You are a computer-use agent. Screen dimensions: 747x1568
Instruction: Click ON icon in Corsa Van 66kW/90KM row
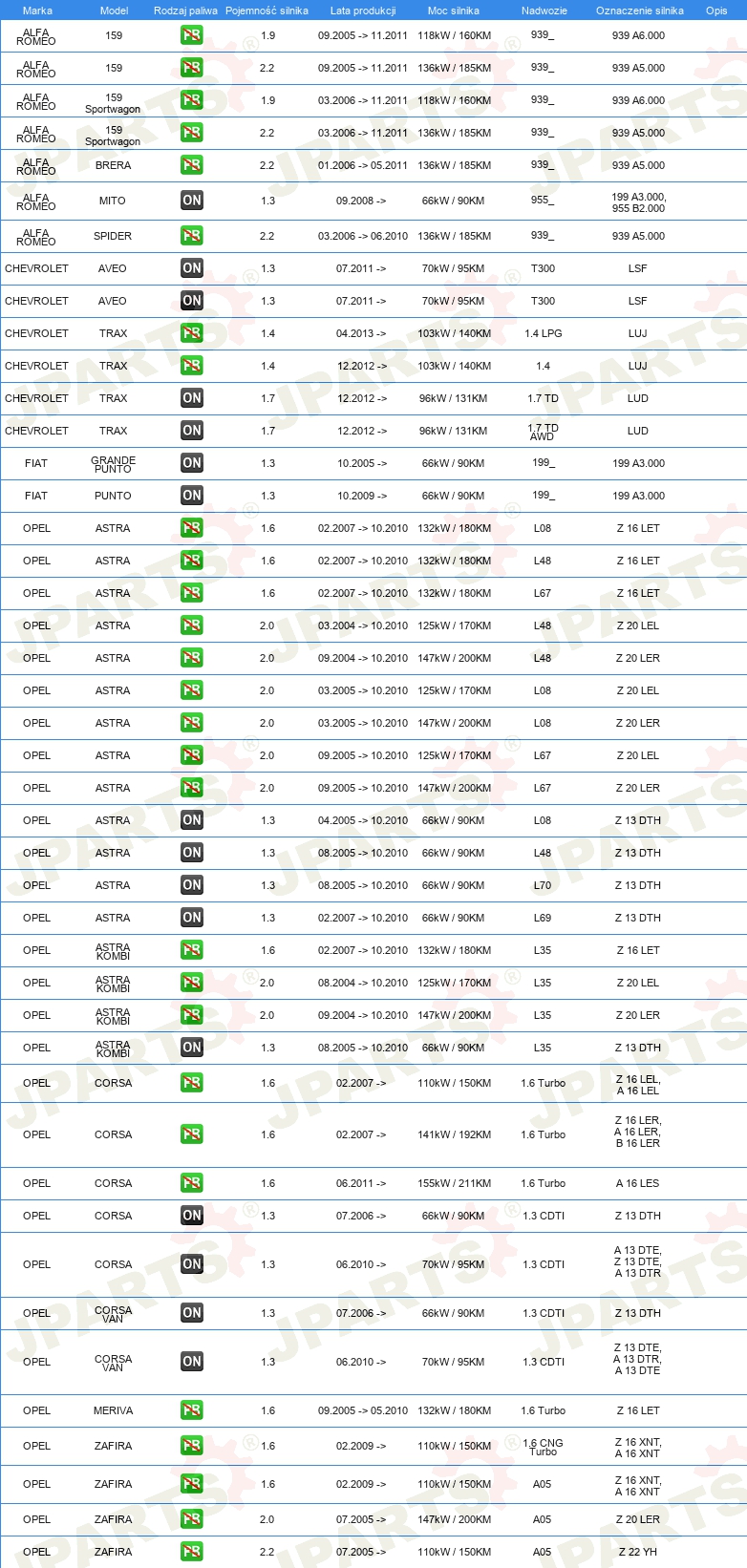point(192,1313)
